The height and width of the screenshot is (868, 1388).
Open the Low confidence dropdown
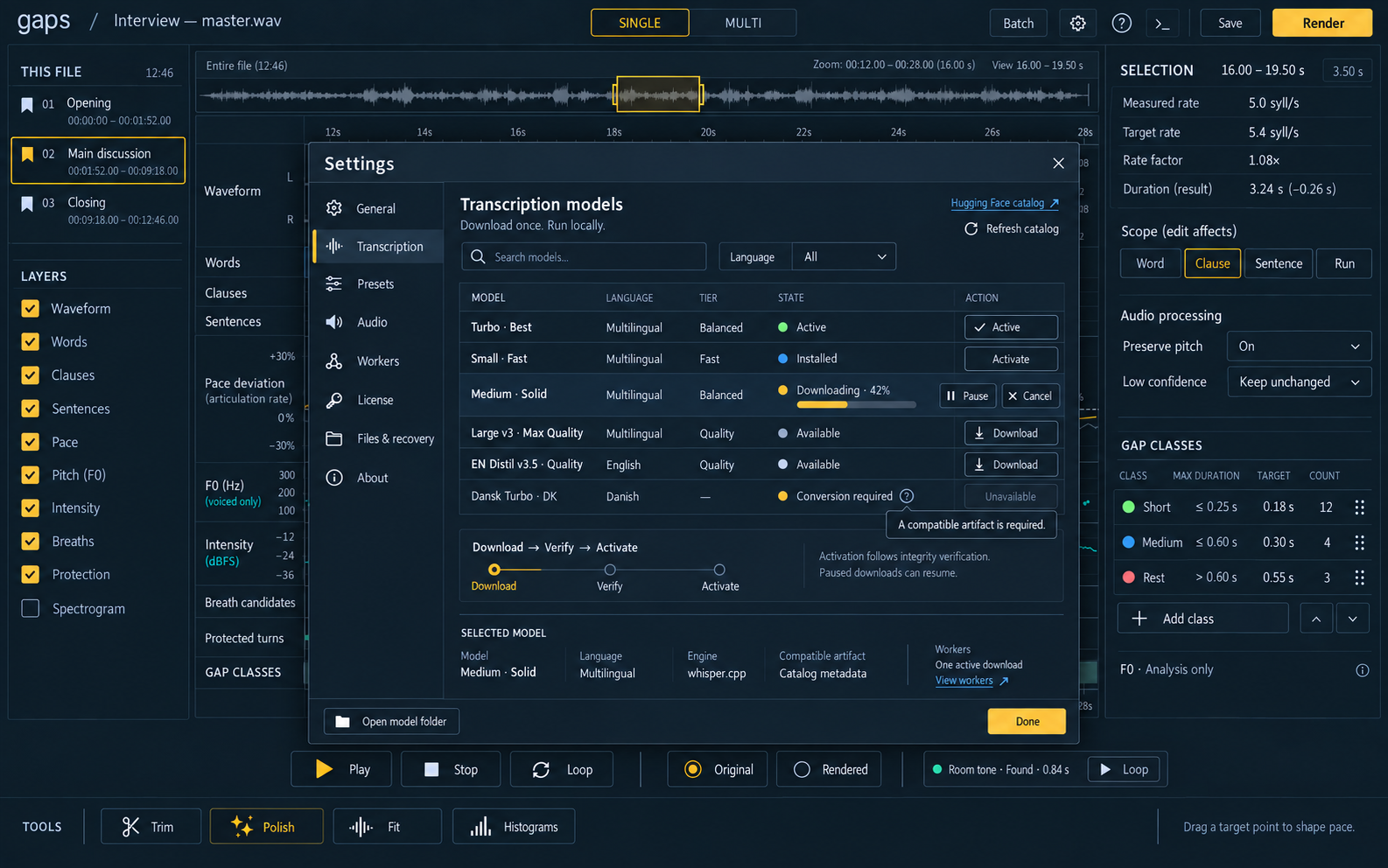point(1299,381)
